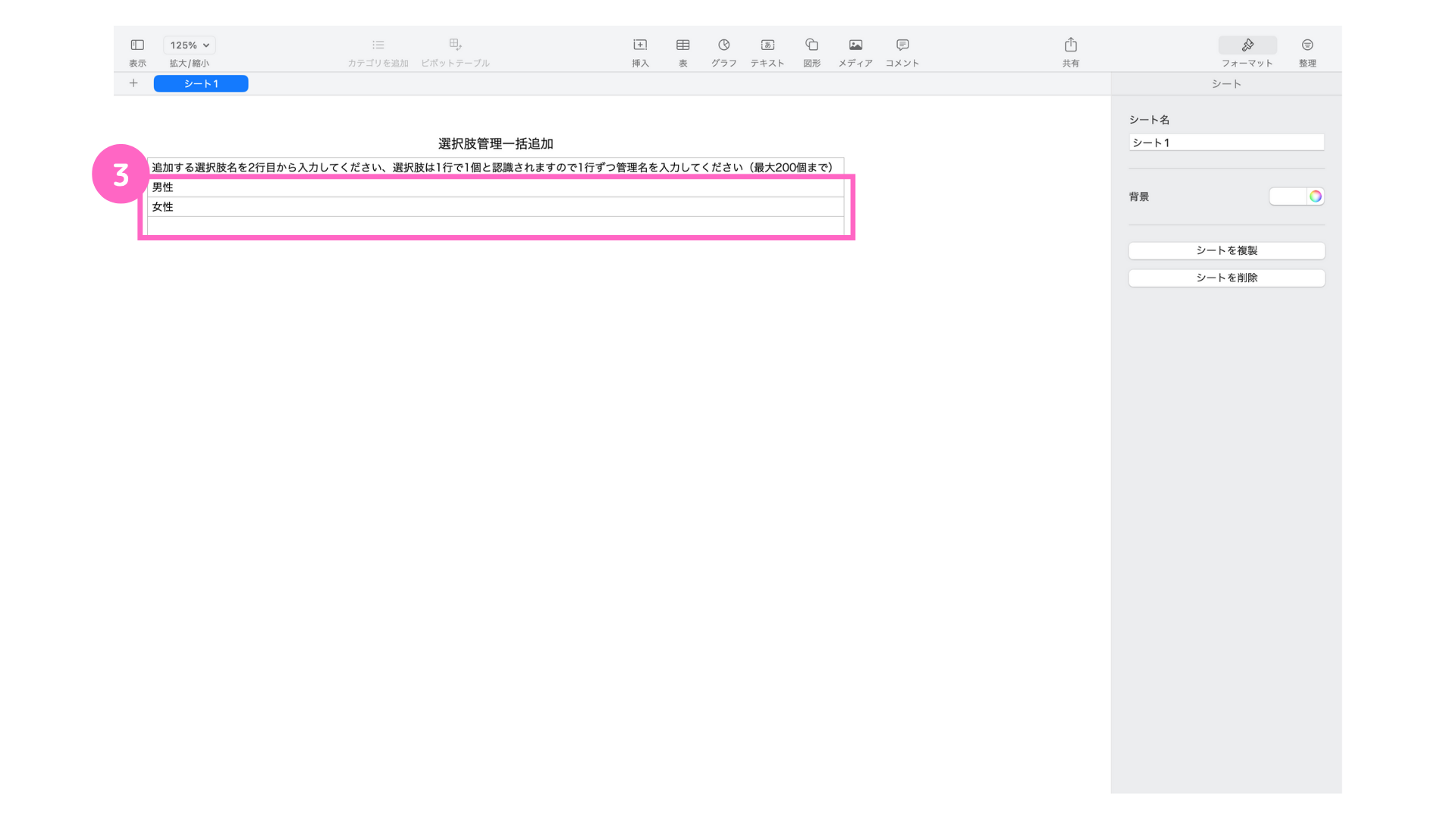
Task: Open the Shape (図形) toolbar icon
Action: click(x=811, y=45)
